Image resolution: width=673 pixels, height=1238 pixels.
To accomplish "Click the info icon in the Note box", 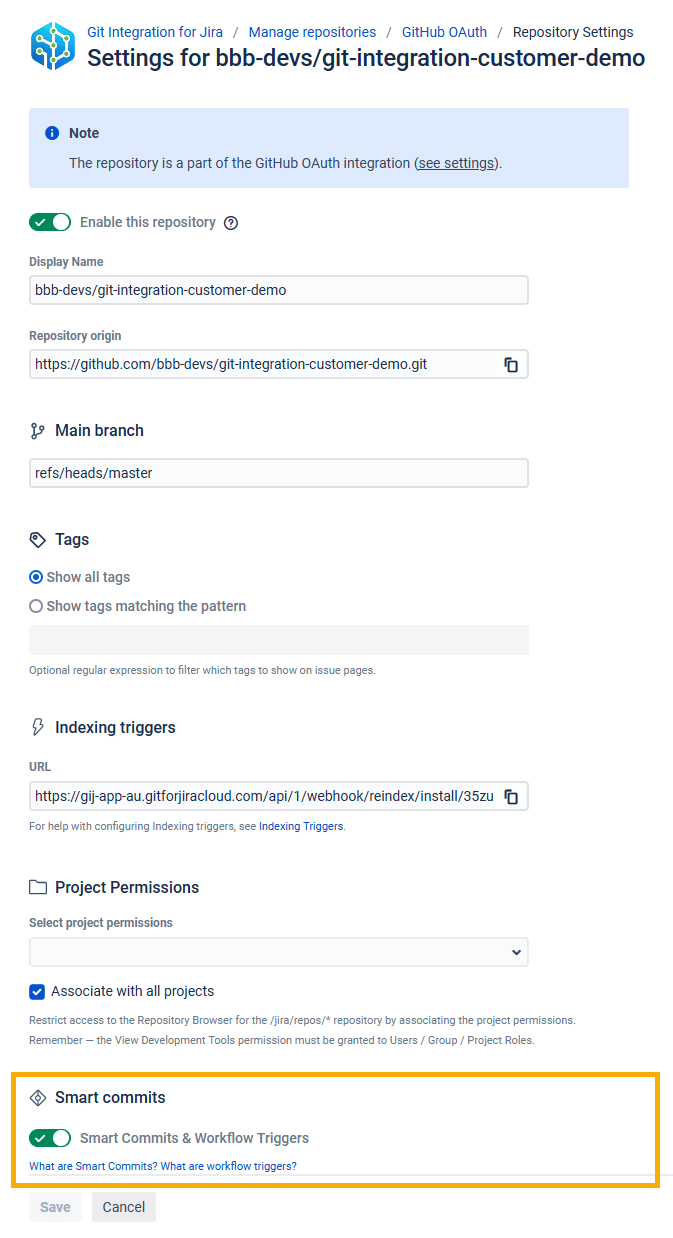I will [x=52, y=133].
